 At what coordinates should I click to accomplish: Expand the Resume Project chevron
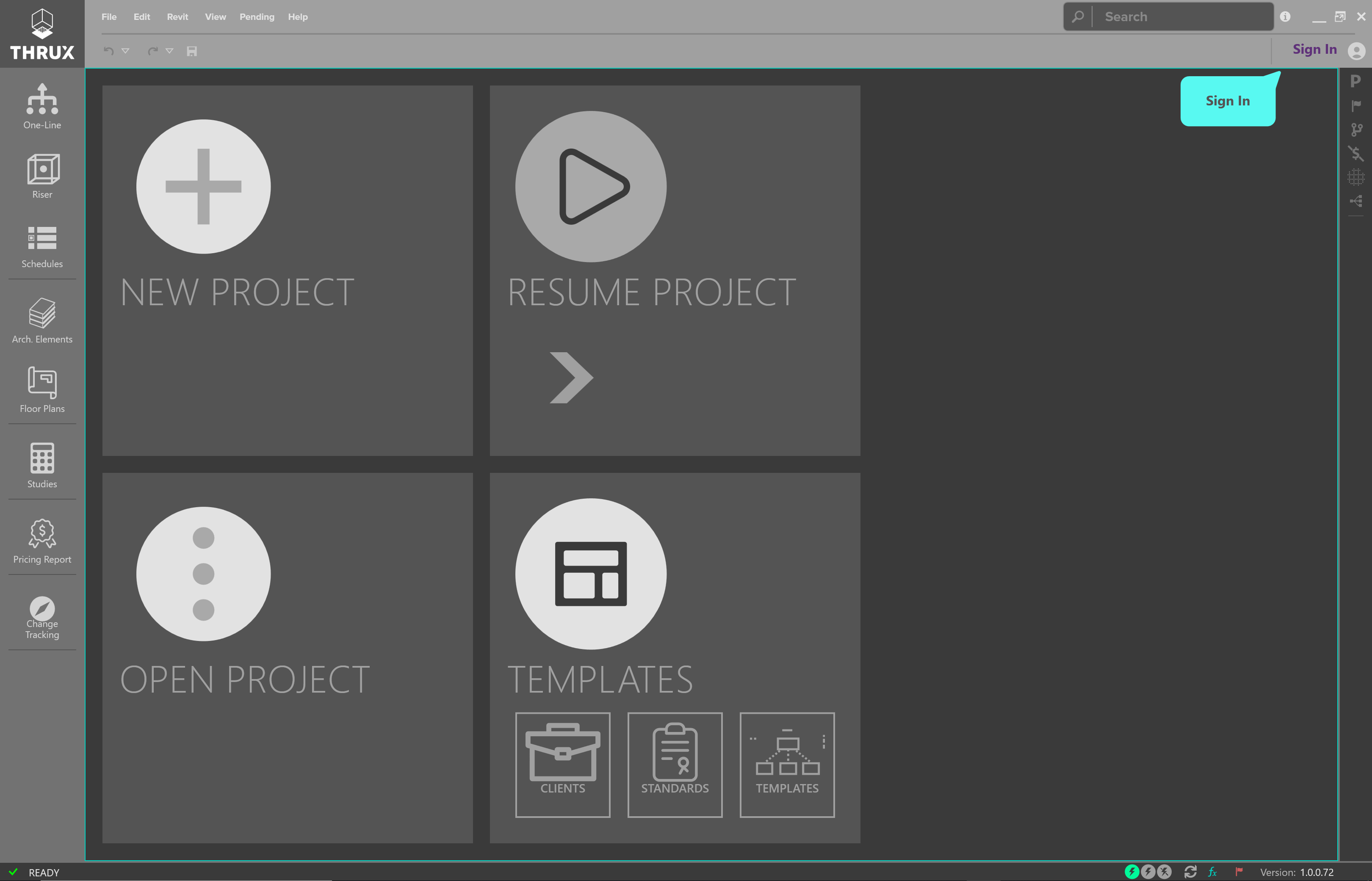(571, 378)
